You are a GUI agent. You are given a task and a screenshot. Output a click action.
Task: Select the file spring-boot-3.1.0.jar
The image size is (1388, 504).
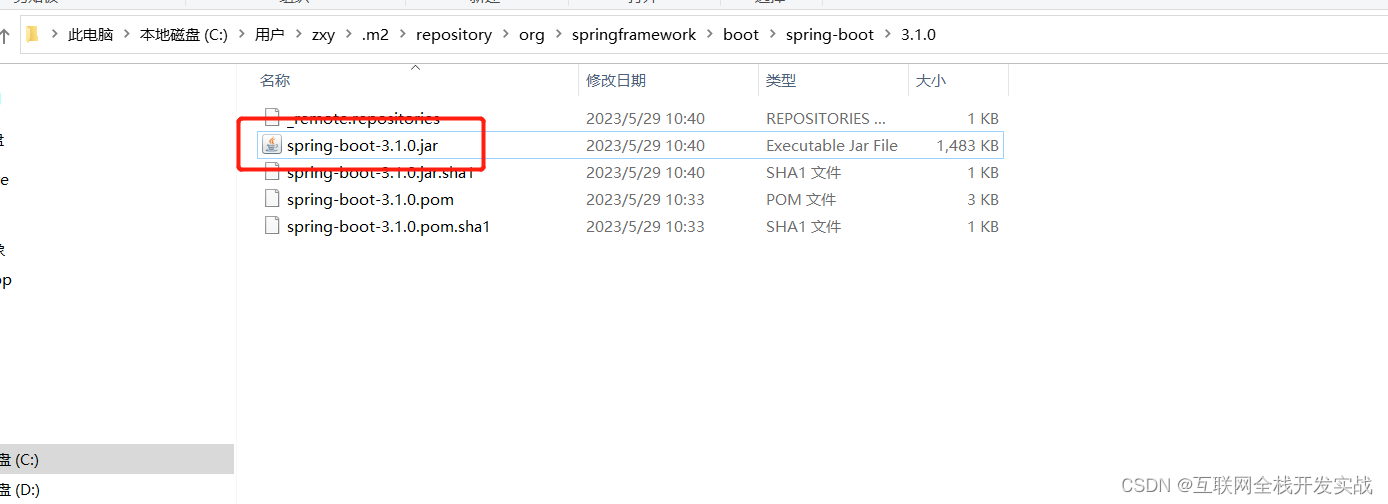[x=362, y=145]
